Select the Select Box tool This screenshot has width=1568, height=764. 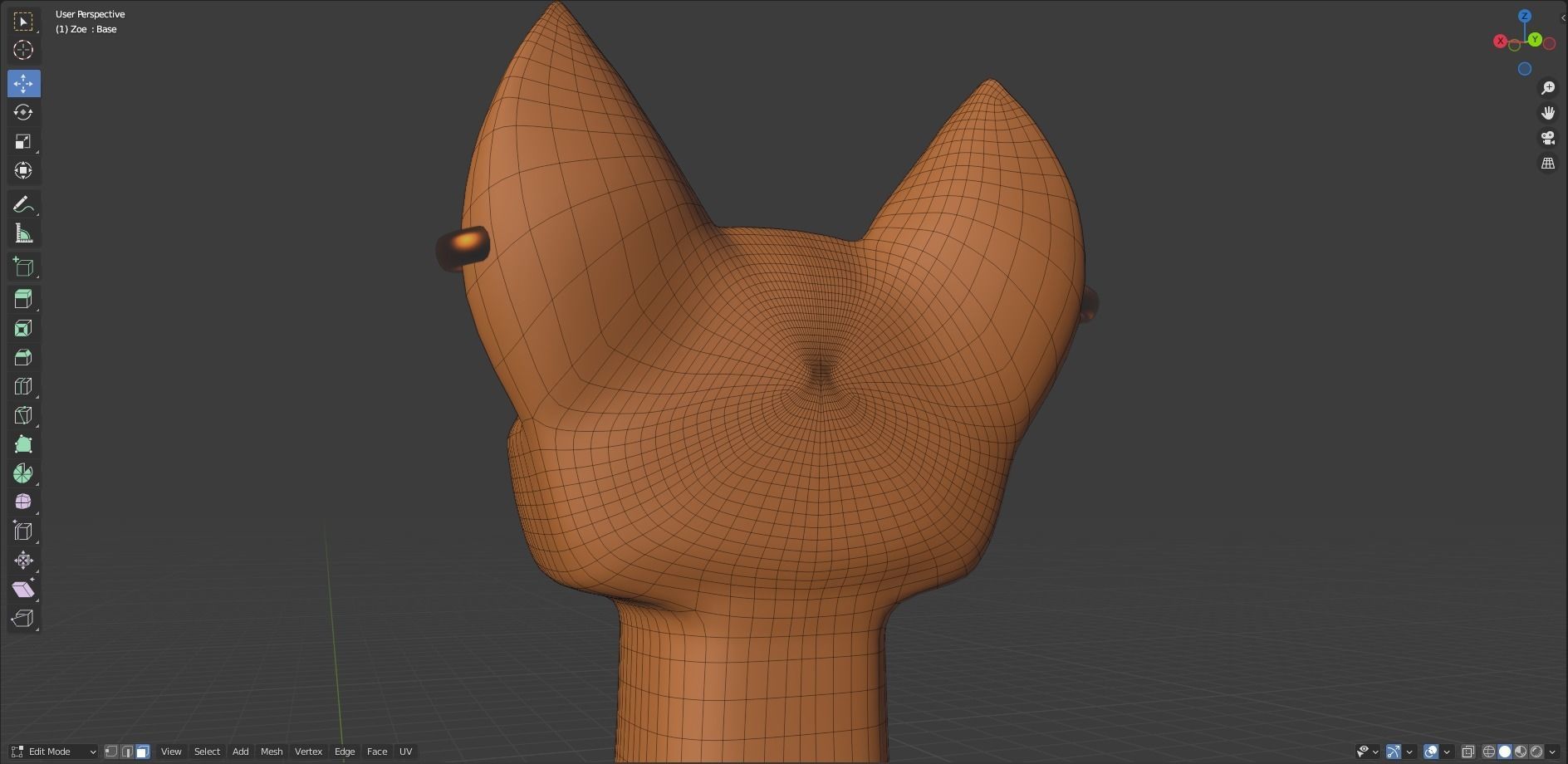coord(23,21)
